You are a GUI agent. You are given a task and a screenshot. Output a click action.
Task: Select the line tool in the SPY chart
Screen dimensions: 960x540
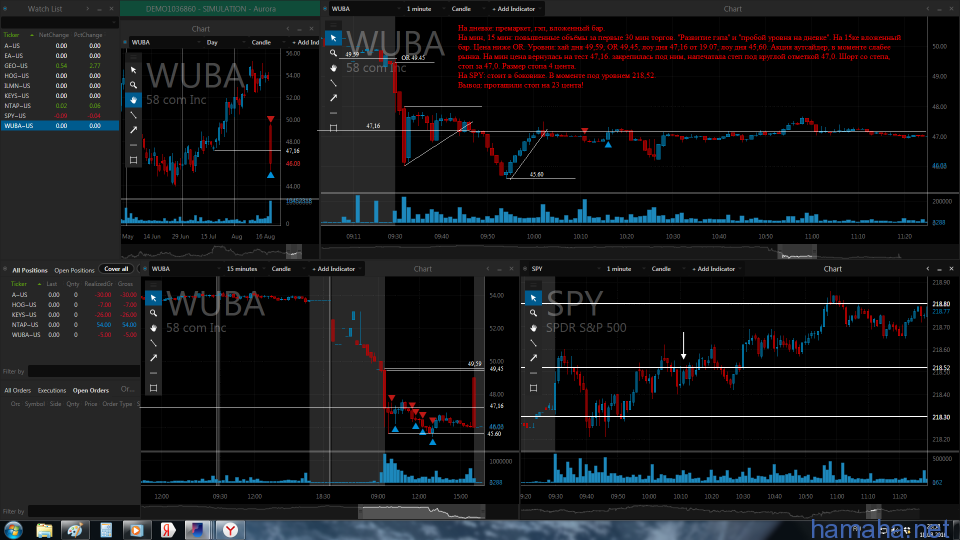533,343
